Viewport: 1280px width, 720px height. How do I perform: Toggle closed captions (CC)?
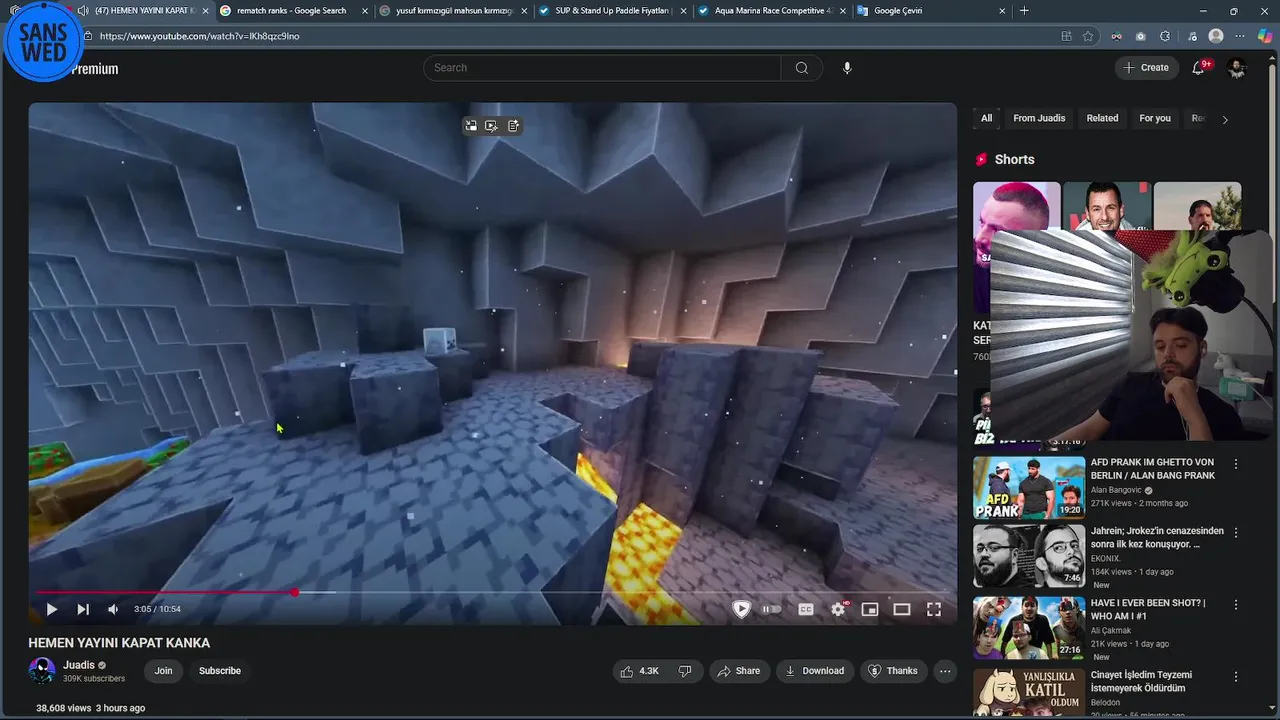805,609
